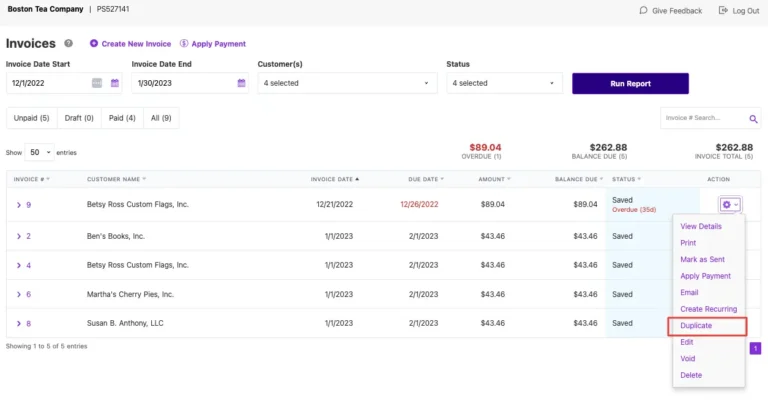Click the plus icon for Create New Invoice

tap(94, 44)
